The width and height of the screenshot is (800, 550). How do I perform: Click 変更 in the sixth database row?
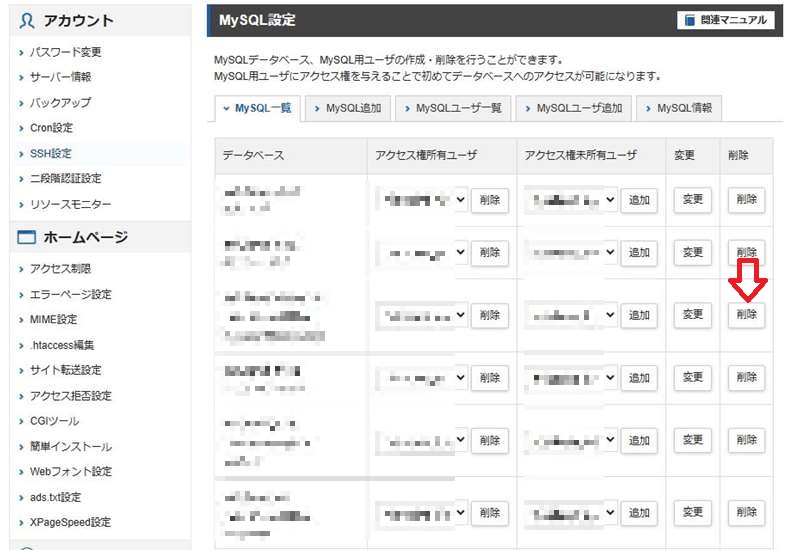coord(693,513)
